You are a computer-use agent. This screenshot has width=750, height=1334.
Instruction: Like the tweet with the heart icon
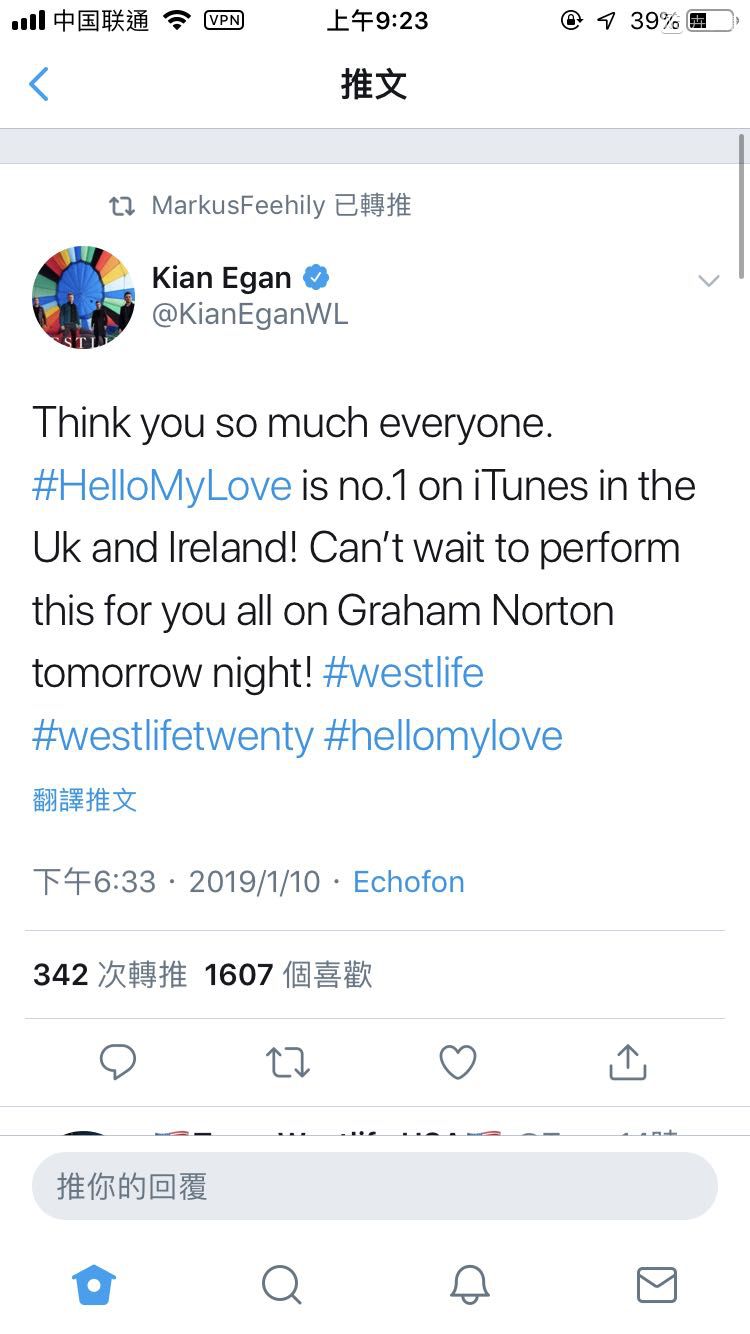tap(458, 1062)
